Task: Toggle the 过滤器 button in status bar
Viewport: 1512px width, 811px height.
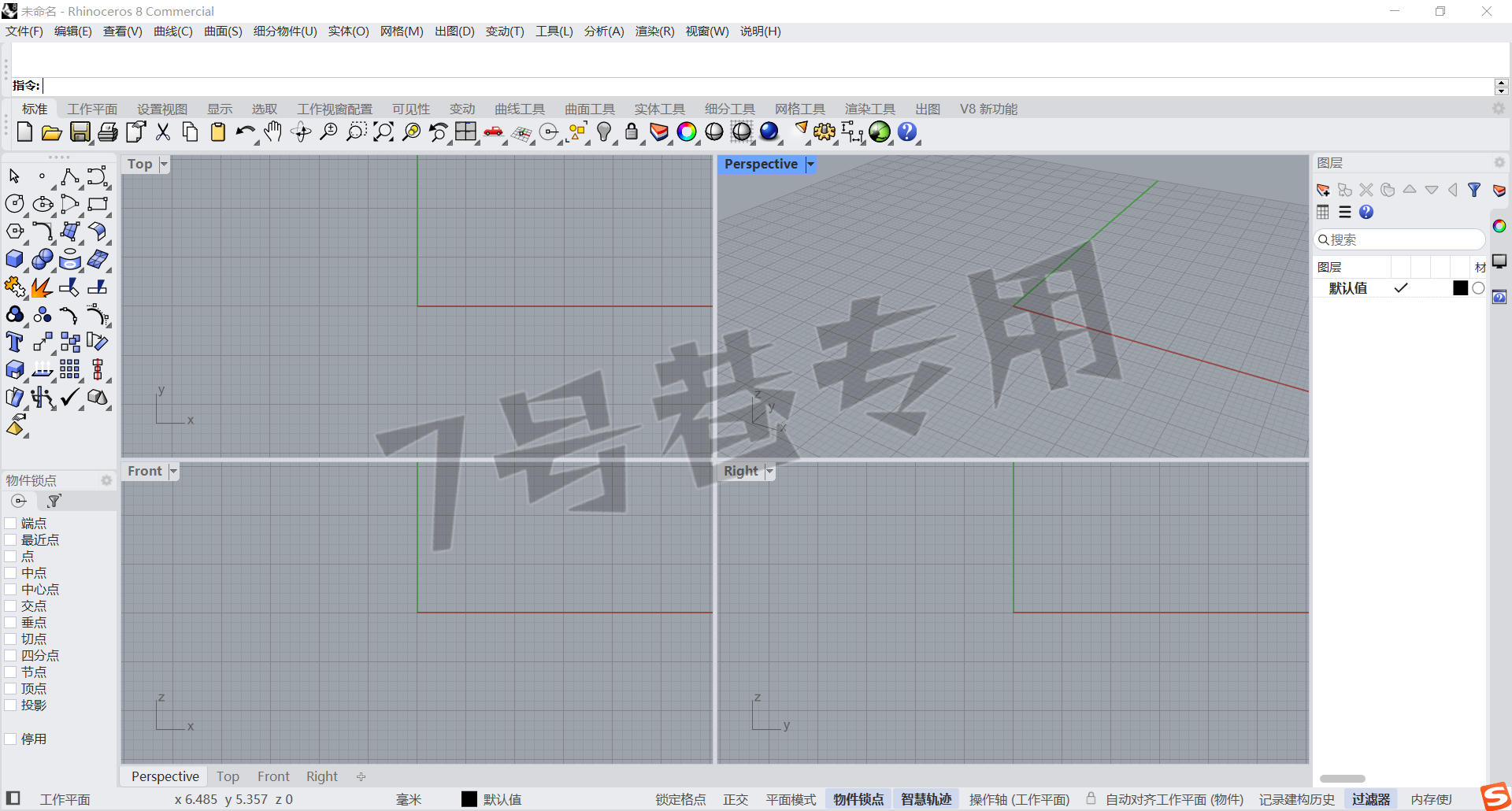Action: [x=1371, y=799]
